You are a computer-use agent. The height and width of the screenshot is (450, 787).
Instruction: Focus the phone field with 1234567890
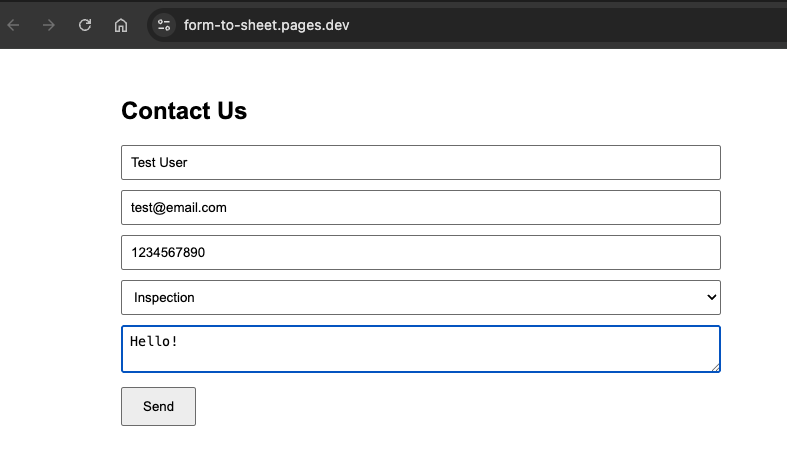tap(420, 253)
